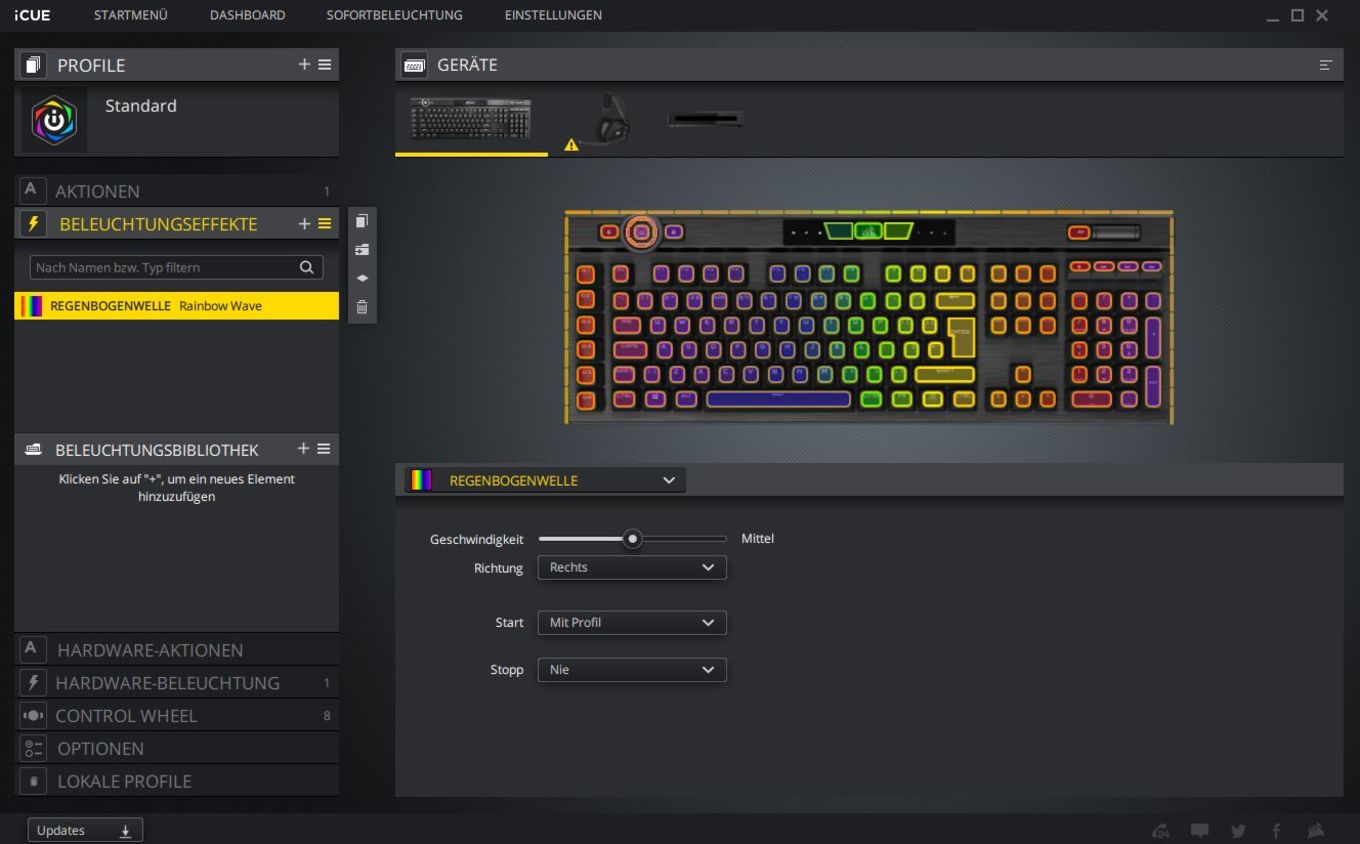Add item to BELEUCHTUNGSBIBLIOTHEK with plus
1360x844 pixels.
click(304, 449)
